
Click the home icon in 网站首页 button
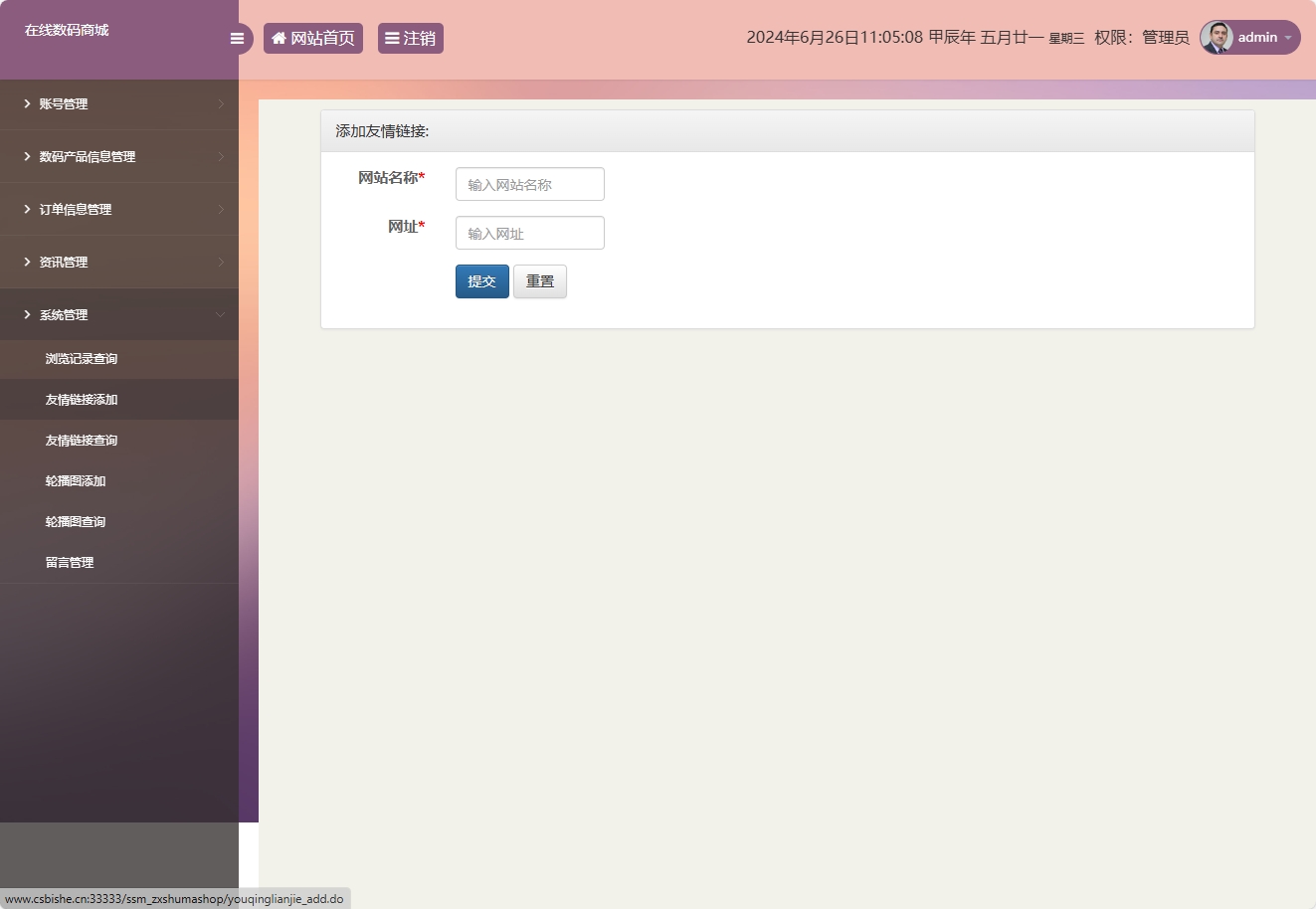(x=280, y=38)
